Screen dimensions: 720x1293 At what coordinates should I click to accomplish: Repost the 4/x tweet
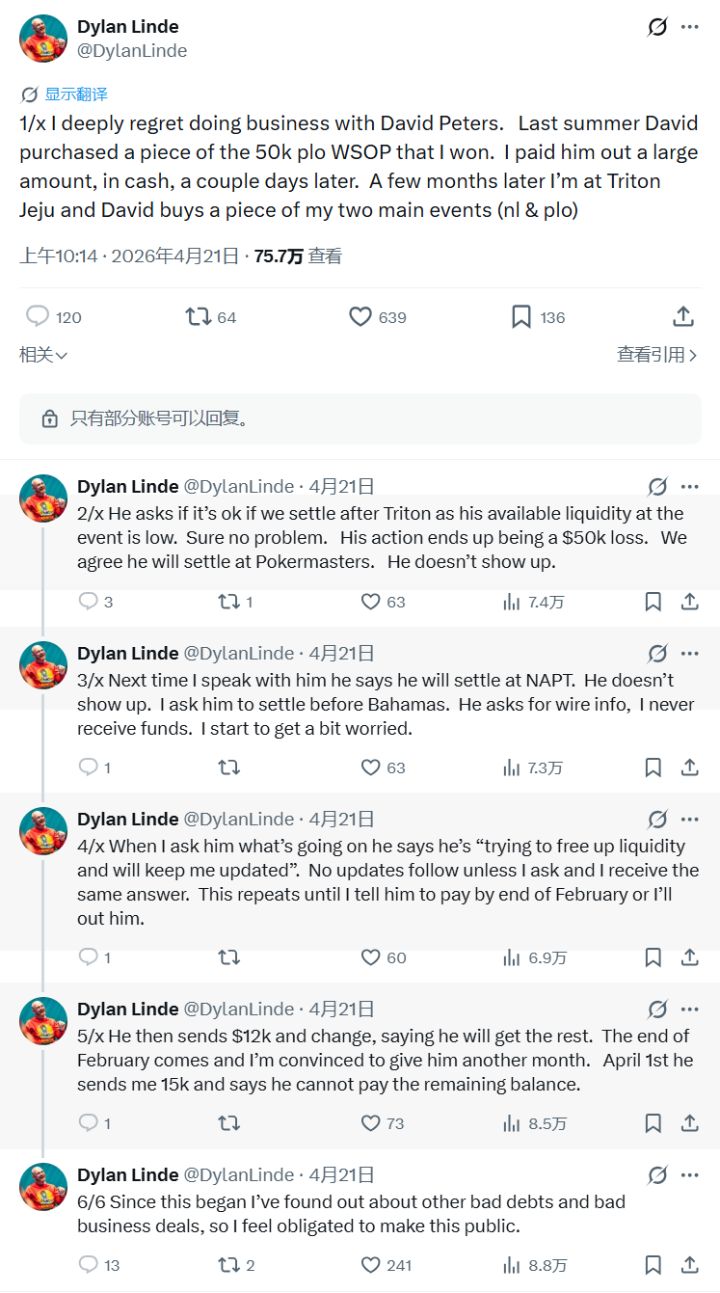pos(228,957)
